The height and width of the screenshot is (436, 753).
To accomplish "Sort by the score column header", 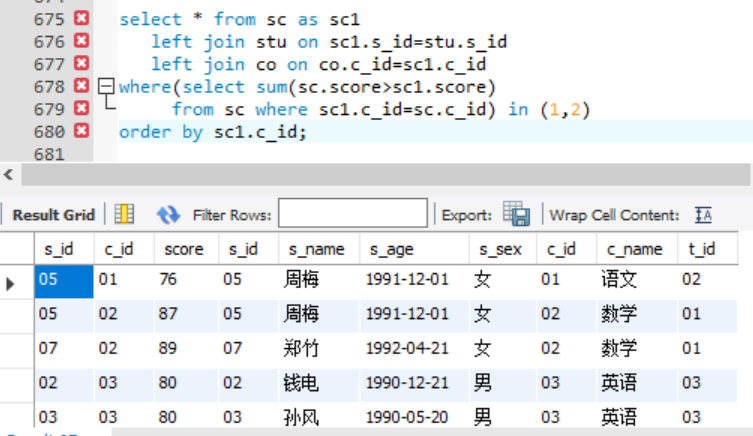I will (x=182, y=249).
